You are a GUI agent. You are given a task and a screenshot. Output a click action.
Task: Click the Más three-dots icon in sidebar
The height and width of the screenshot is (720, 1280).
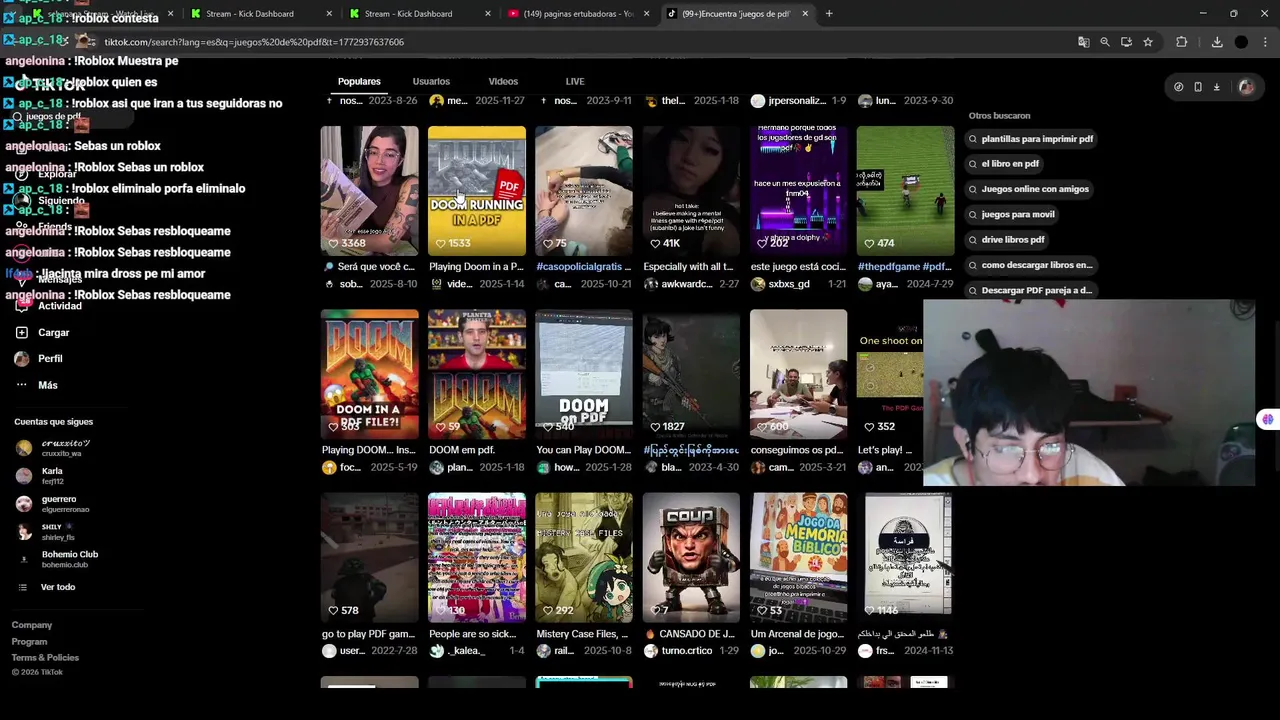(22, 385)
